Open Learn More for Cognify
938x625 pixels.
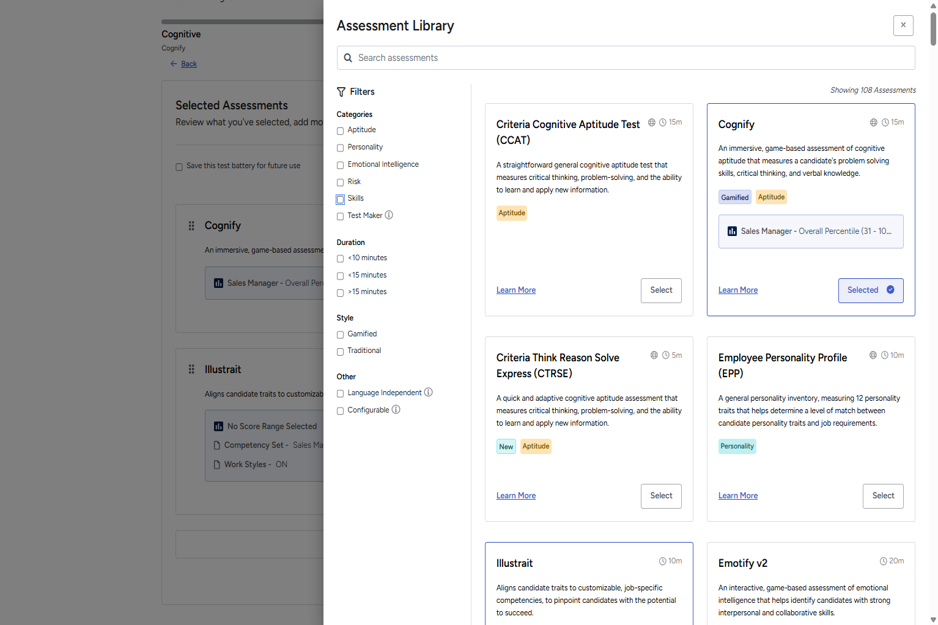[738, 290]
